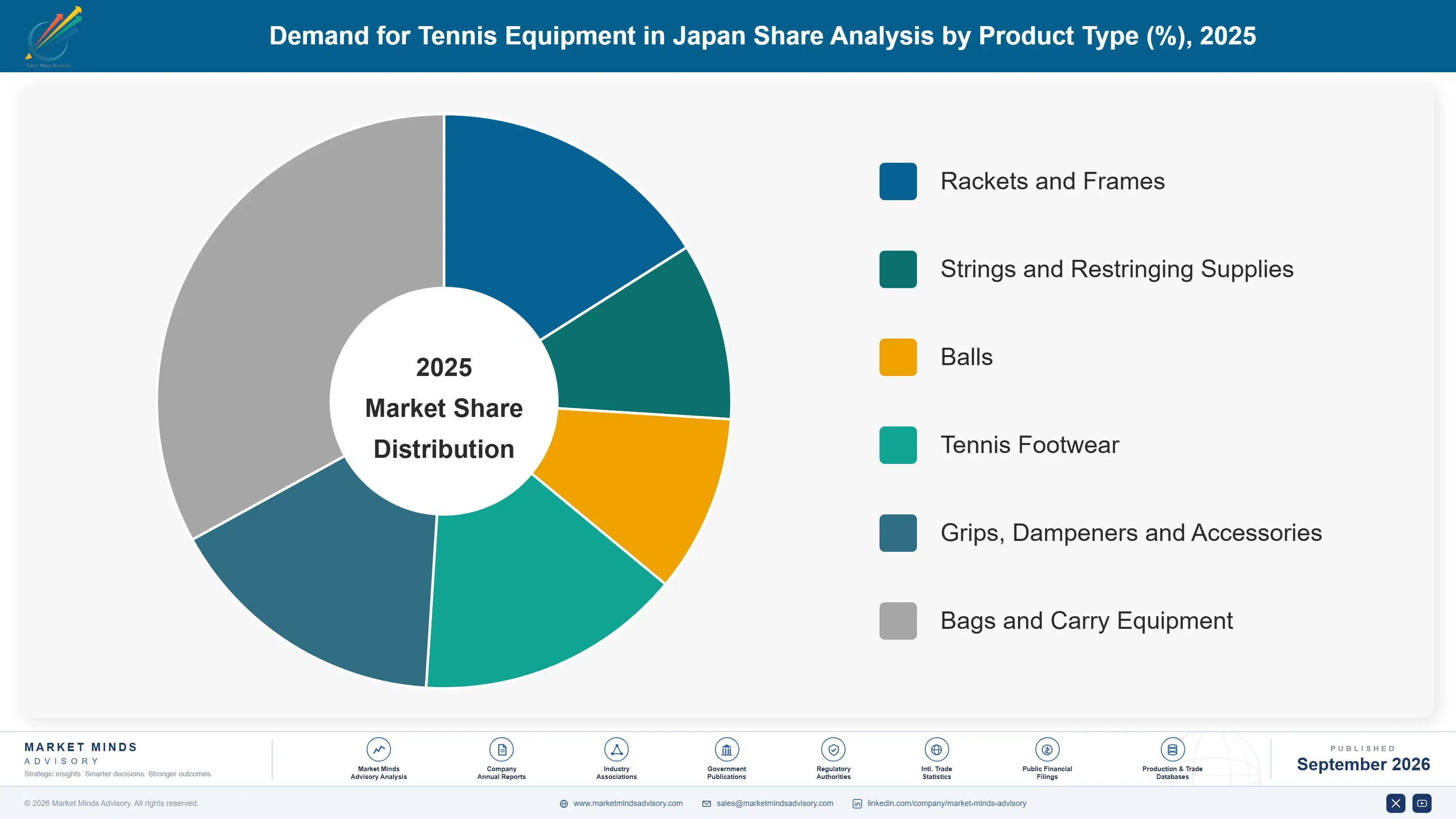Click the 'MARKET MINDS ADVISORY' footer wordmark
1456x819 pixels.
tap(81, 753)
